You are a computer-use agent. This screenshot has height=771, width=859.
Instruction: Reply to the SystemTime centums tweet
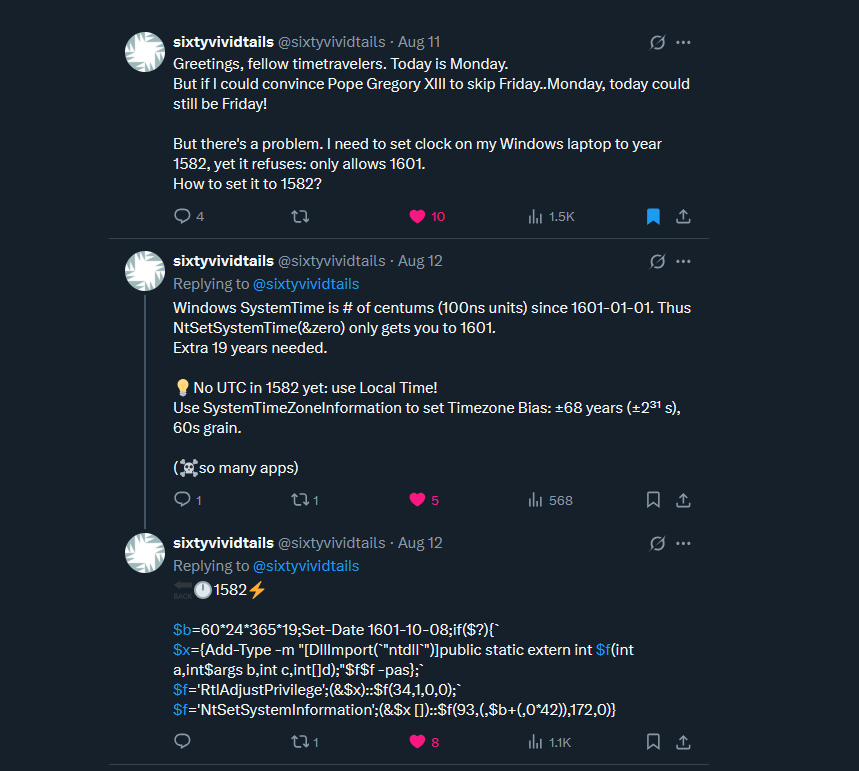click(182, 500)
